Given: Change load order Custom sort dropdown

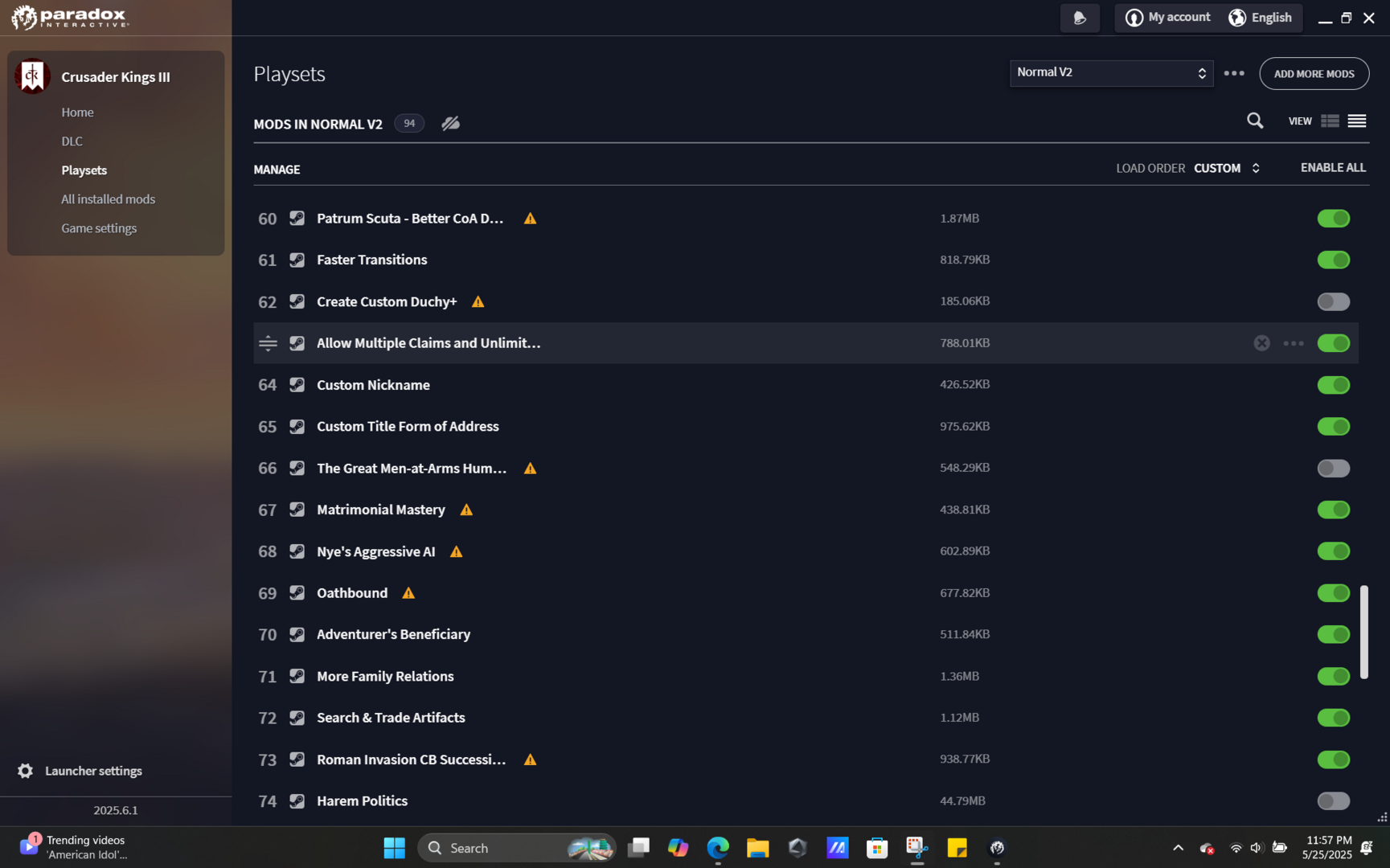Looking at the screenshot, I should click(1227, 168).
